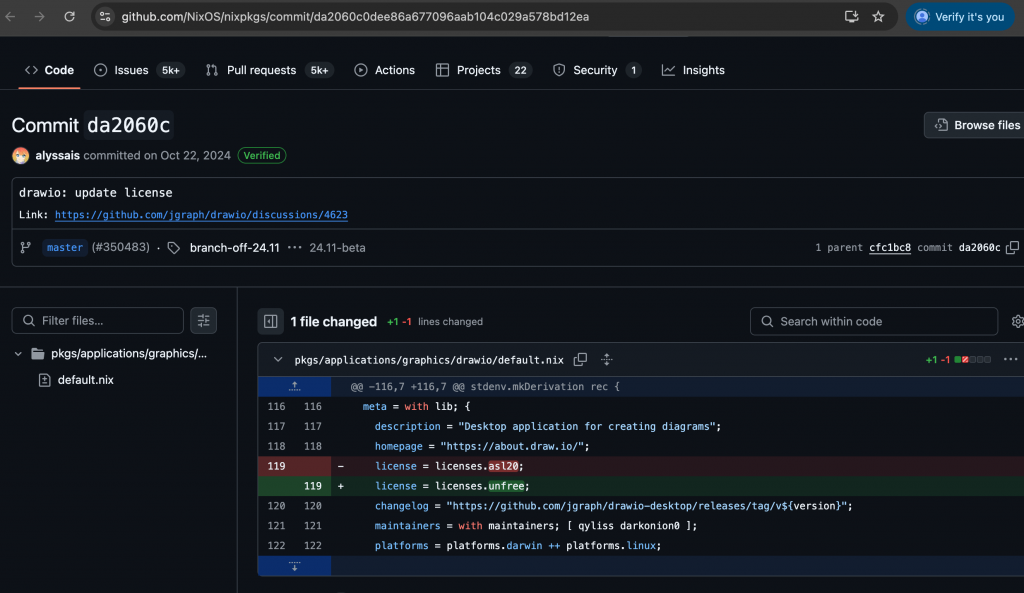
Task: Reload the page in the browser
Action: [69, 17]
